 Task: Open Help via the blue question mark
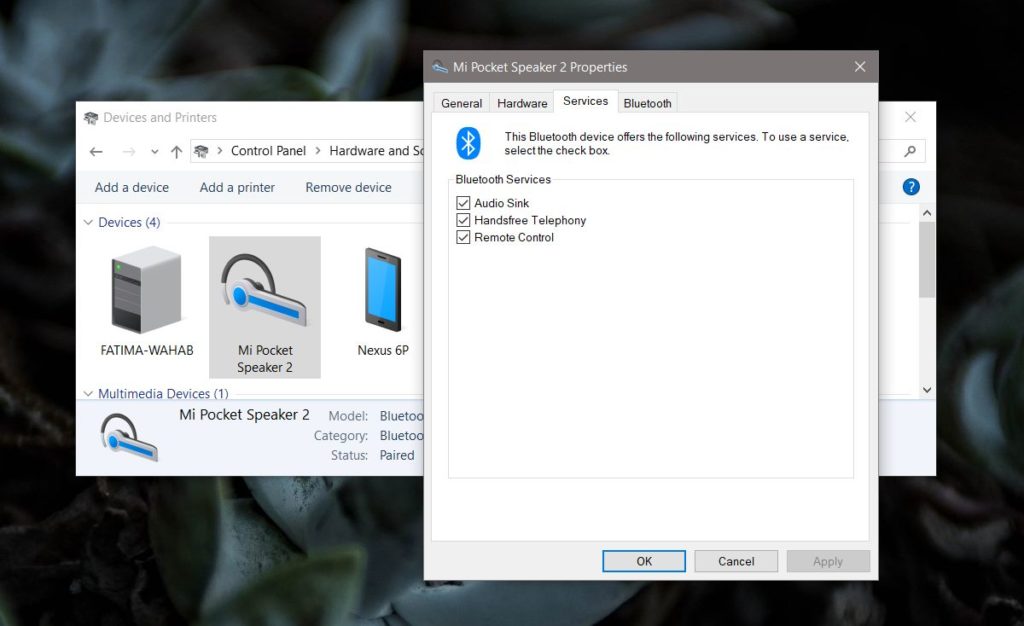coord(910,187)
